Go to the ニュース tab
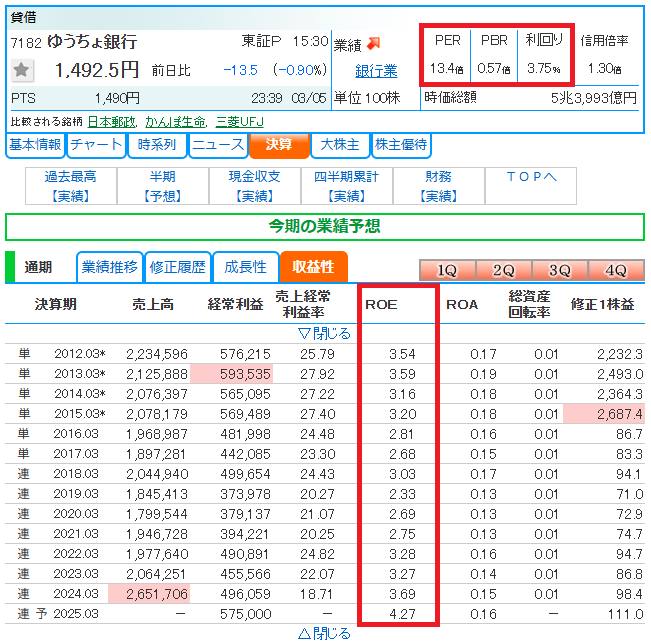 click(x=218, y=145)
